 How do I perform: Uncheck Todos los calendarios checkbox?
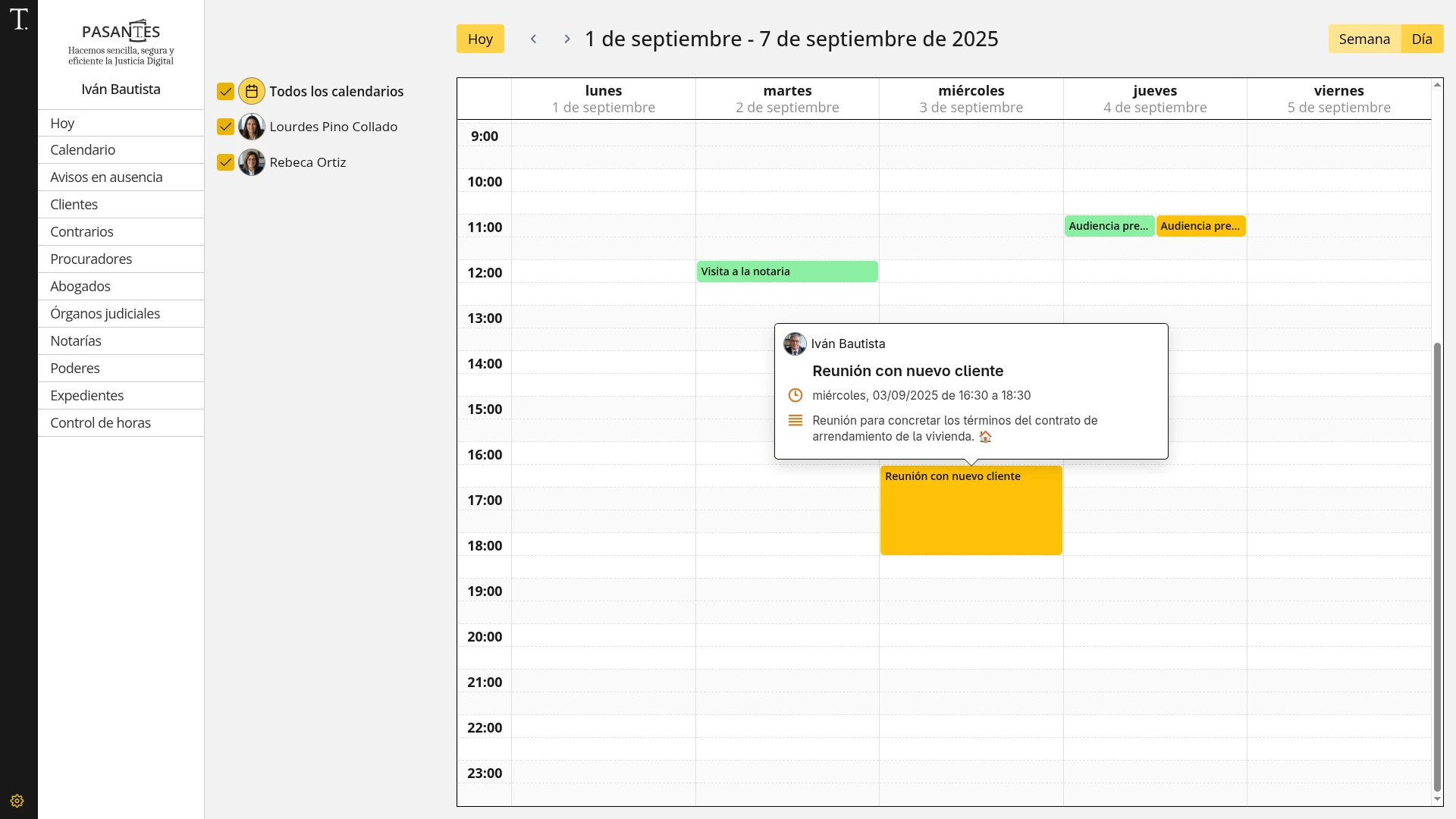(x=225, y=91)
